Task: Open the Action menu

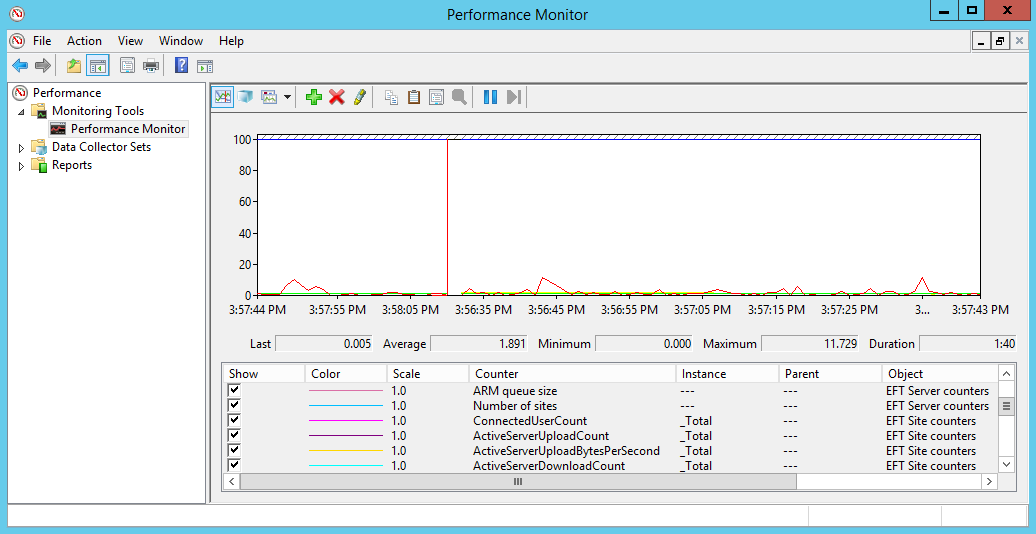Action: point(84,41)
